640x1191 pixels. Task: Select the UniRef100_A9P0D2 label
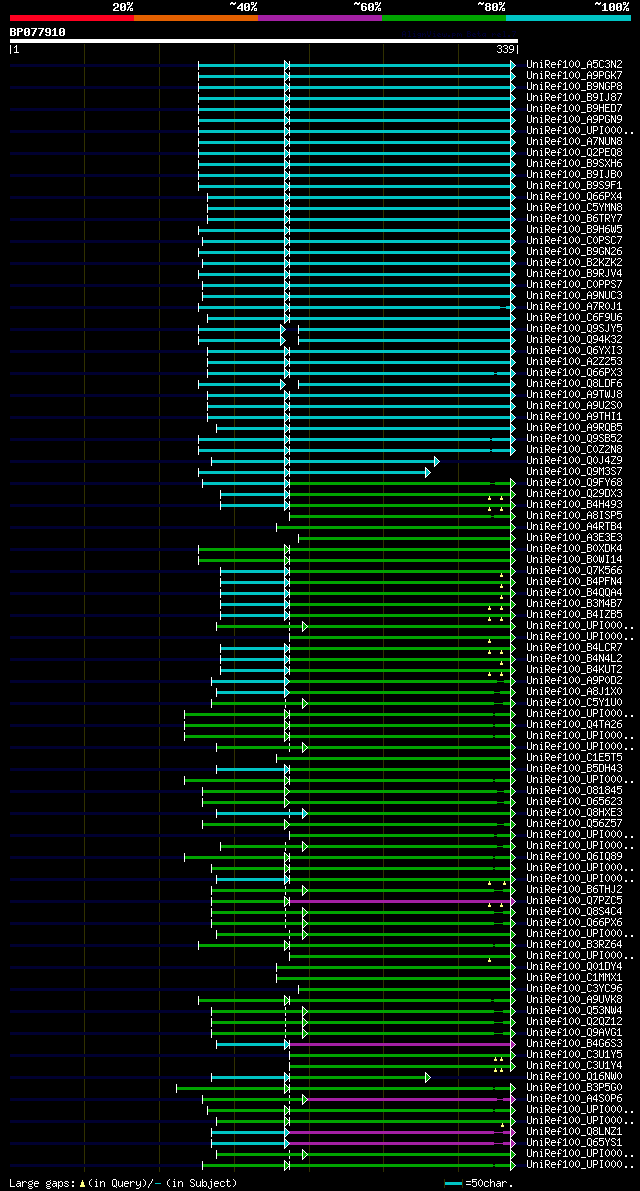574,681
